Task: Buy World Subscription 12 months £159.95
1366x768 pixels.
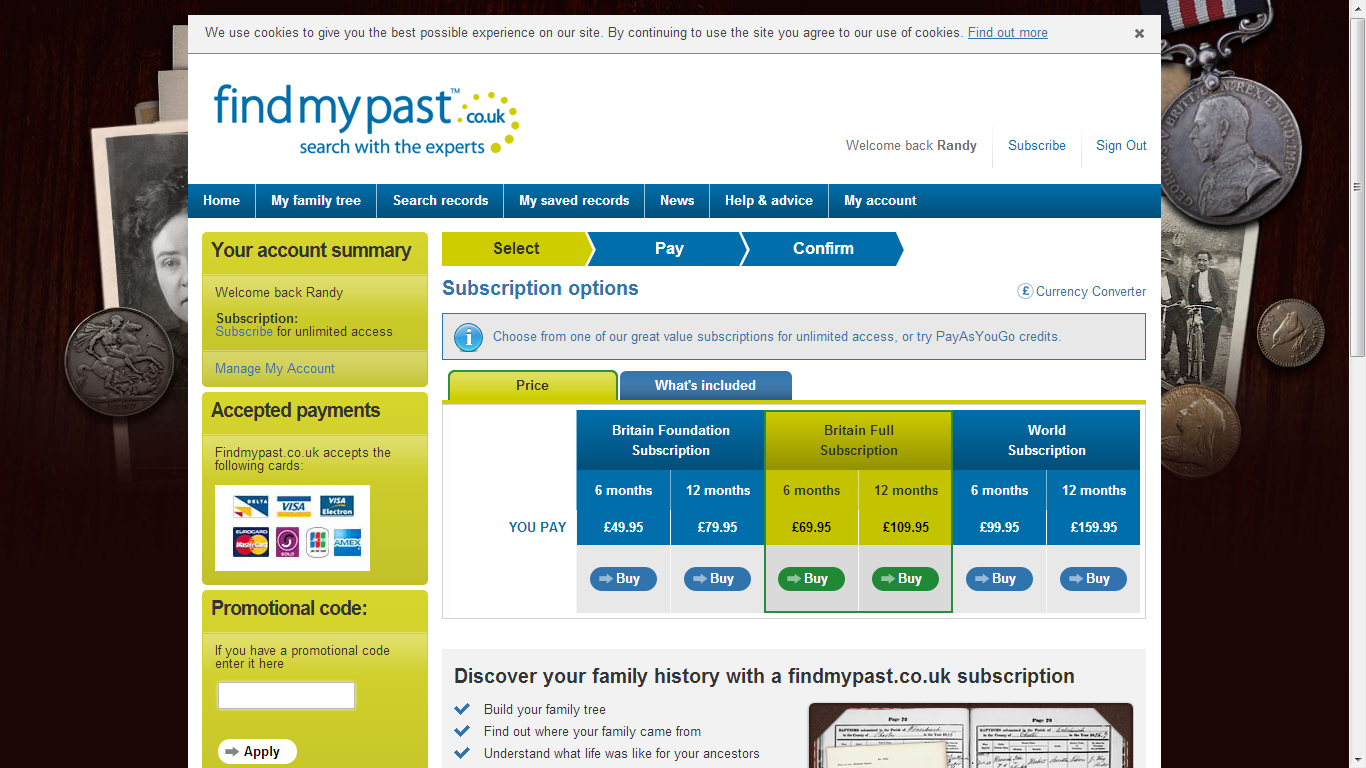Action: tap(1093, 579)
